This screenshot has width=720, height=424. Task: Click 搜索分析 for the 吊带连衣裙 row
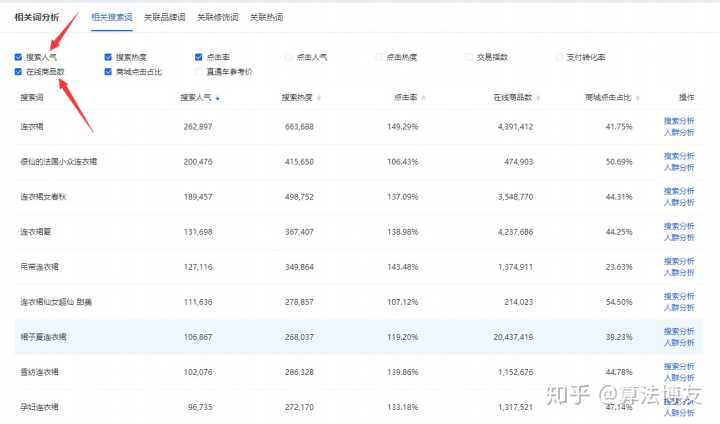(678, 261)
